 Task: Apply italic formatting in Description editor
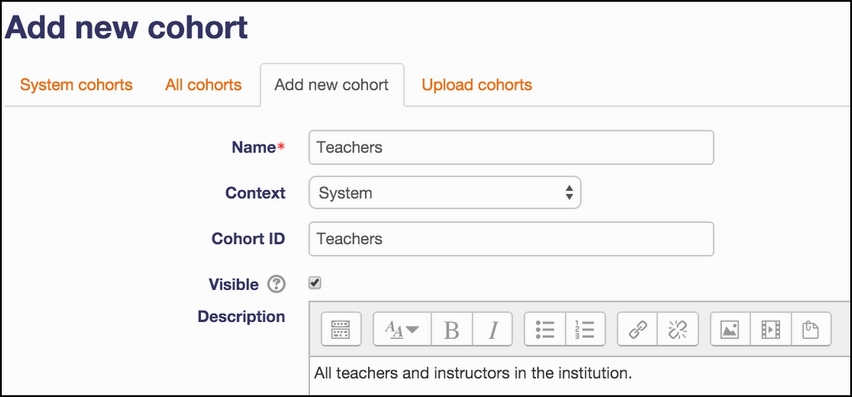point(492,329)
